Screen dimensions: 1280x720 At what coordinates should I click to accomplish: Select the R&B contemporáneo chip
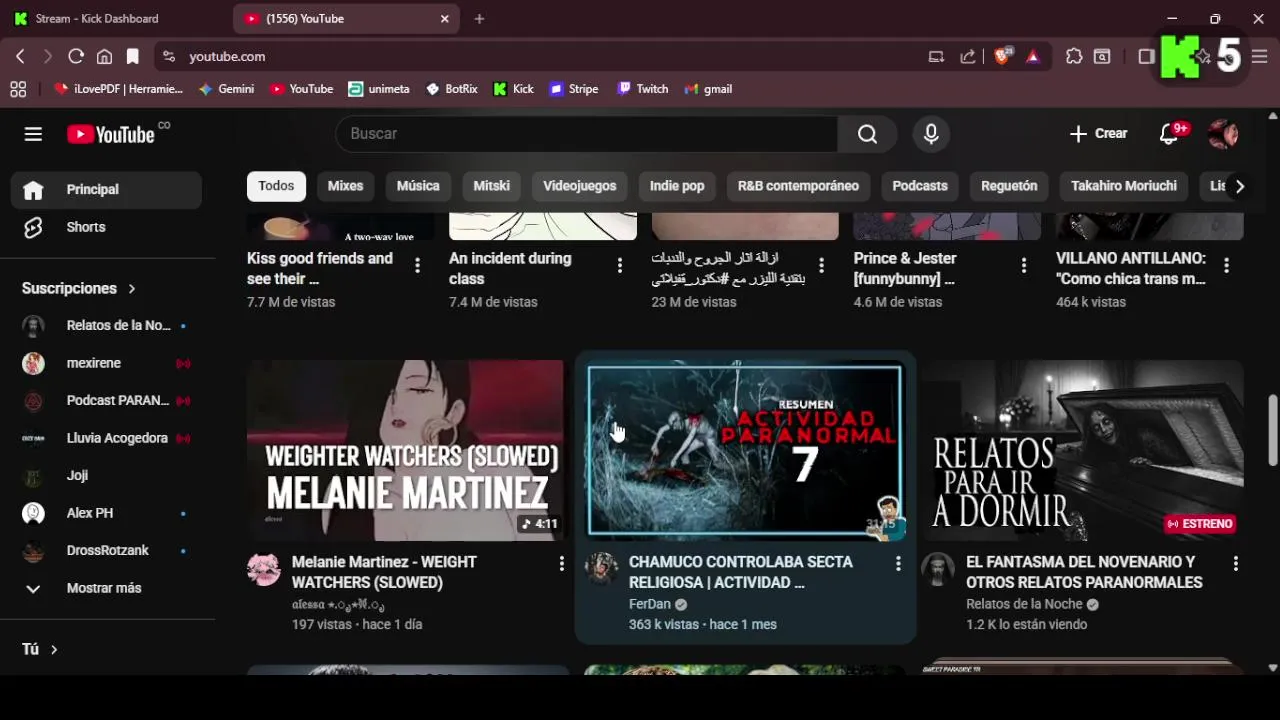coord(798,186)
